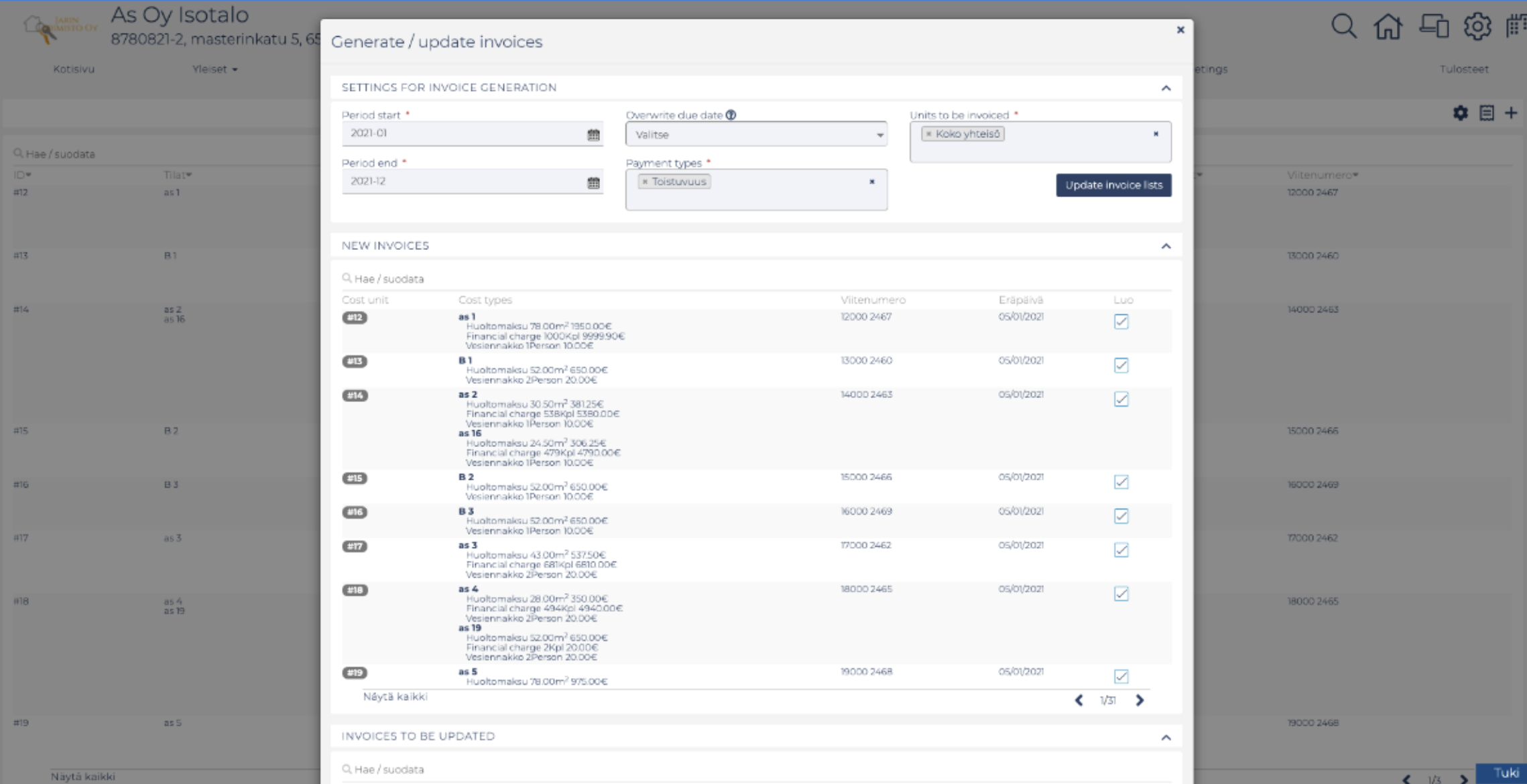Open the list document icon beside gear
The height and width of the screenshot is (784, 1527).
coord(1486,113)
